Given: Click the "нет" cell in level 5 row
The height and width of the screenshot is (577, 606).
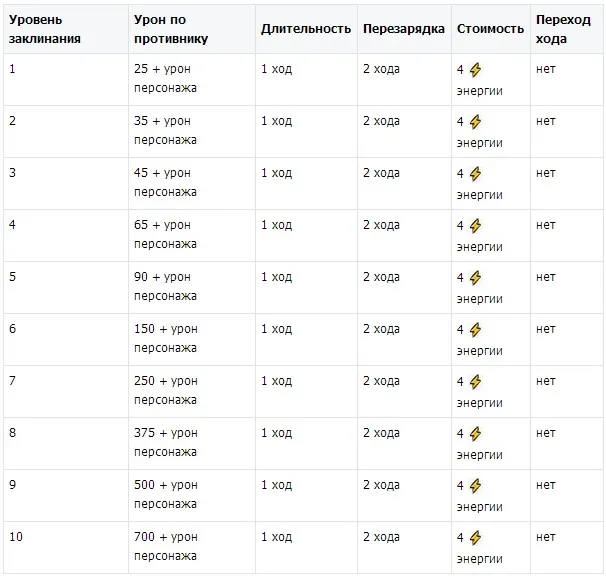Looking at the screenshot, I should click(546, 277).
